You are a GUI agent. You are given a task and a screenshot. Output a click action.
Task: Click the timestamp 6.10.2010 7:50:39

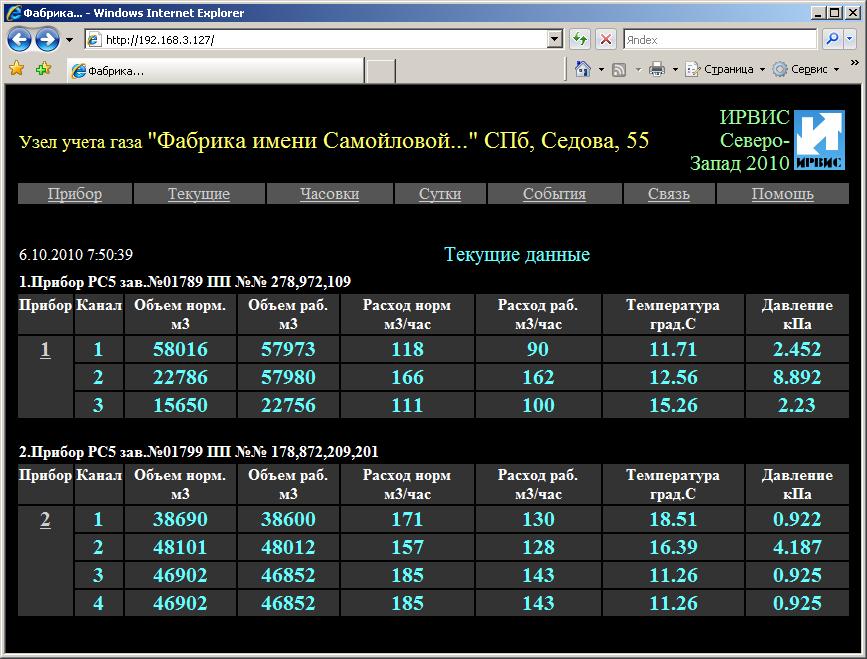tap(76, 254)
